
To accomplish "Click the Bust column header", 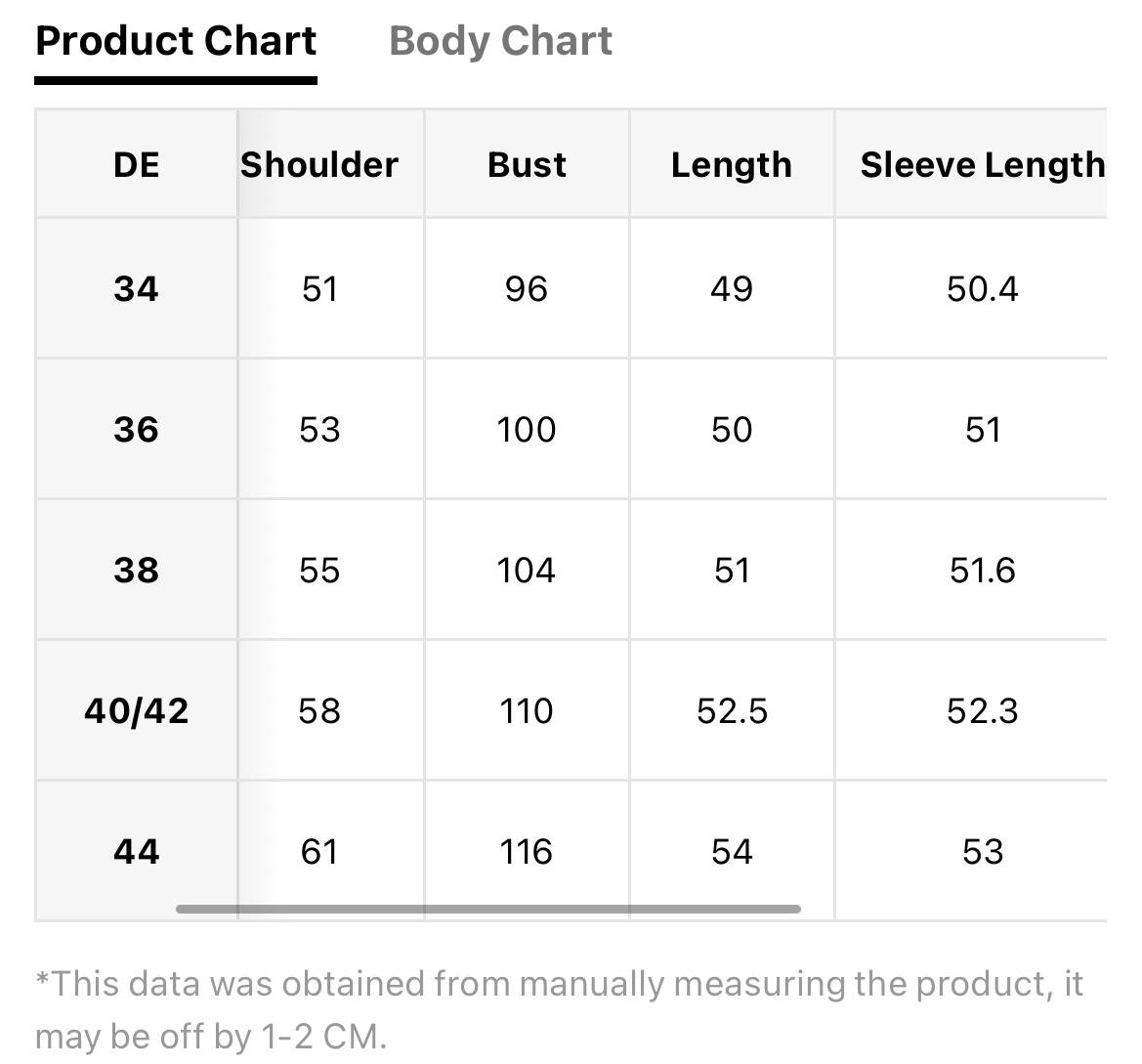I will pos(527,164).
